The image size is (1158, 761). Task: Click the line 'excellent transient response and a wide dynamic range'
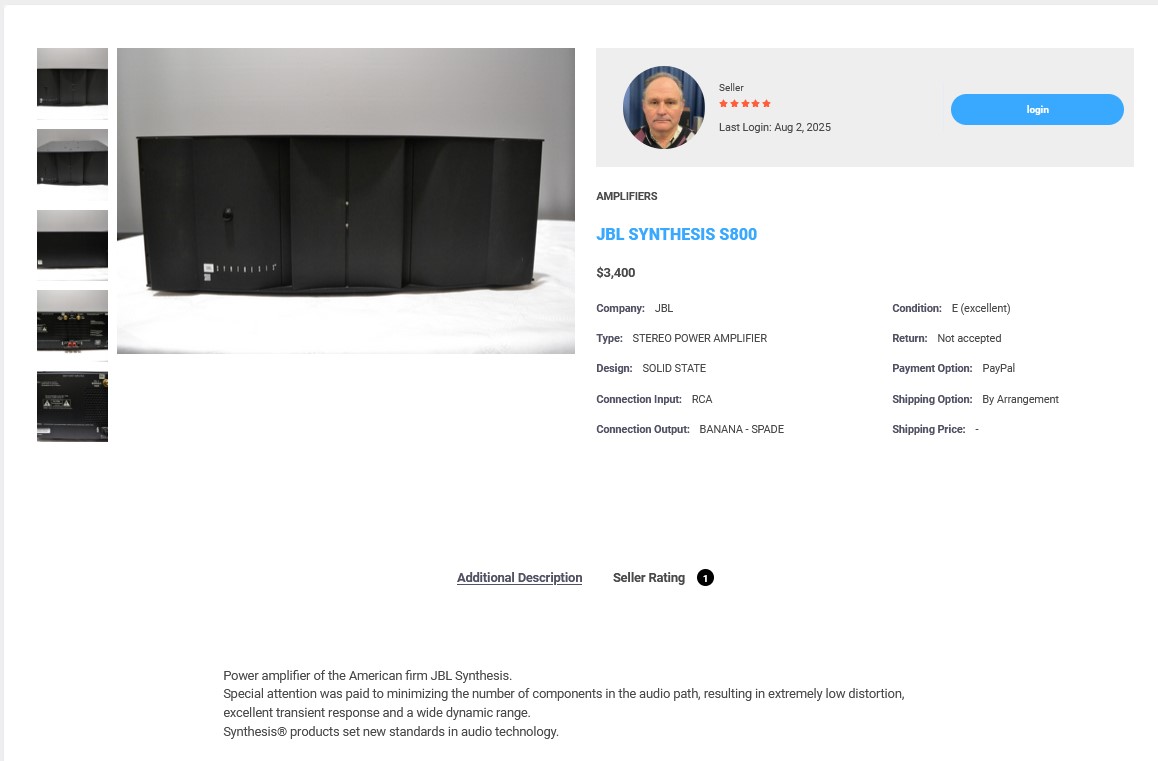pos(377,712)
